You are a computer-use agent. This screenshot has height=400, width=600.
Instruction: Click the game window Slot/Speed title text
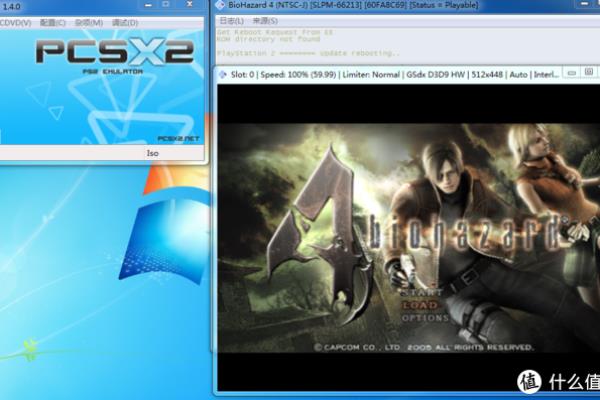(x=395, y=75)
